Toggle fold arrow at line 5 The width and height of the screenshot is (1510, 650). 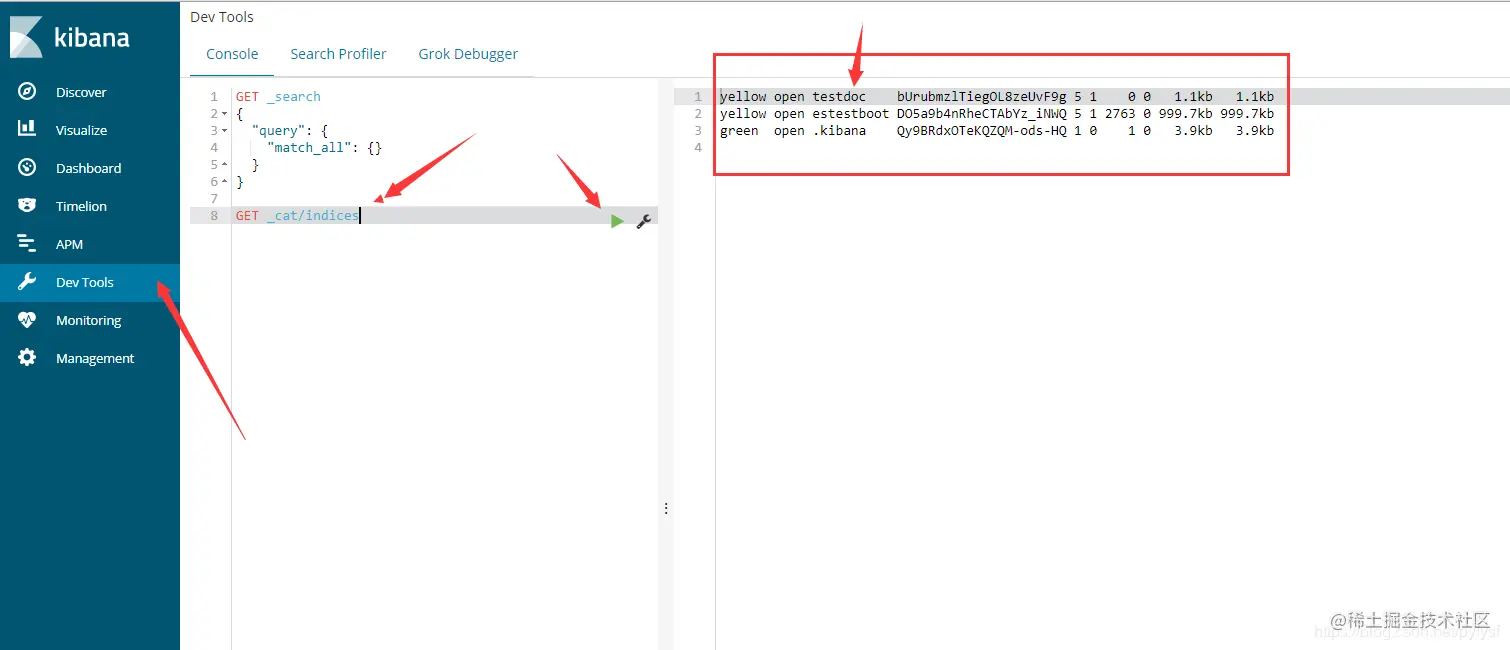pyautogui.click(x=225, y=165)
